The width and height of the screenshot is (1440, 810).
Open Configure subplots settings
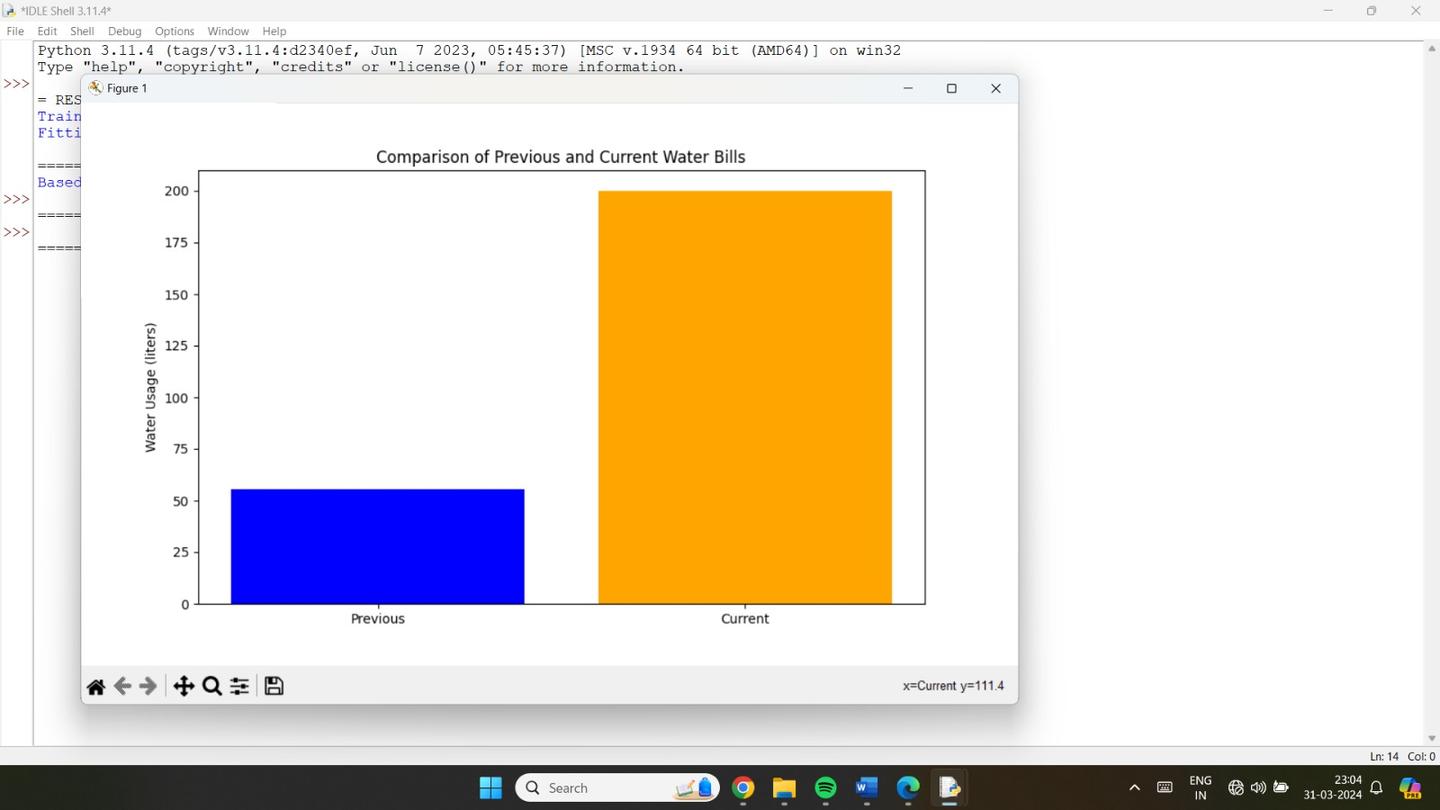coord(240,686)
